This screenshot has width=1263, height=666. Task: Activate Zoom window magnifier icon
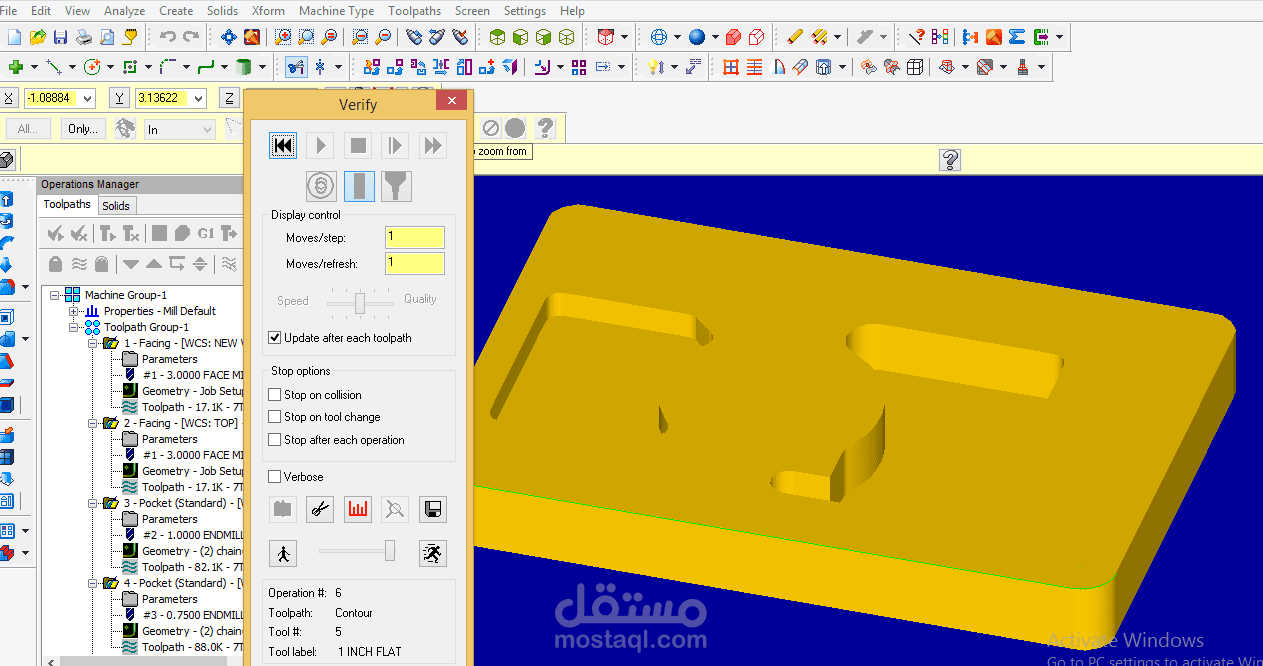click(284, 37)
